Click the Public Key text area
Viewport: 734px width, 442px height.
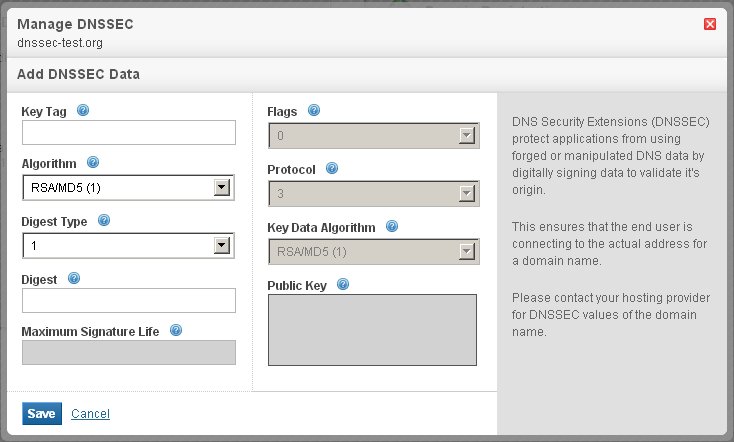372,330
